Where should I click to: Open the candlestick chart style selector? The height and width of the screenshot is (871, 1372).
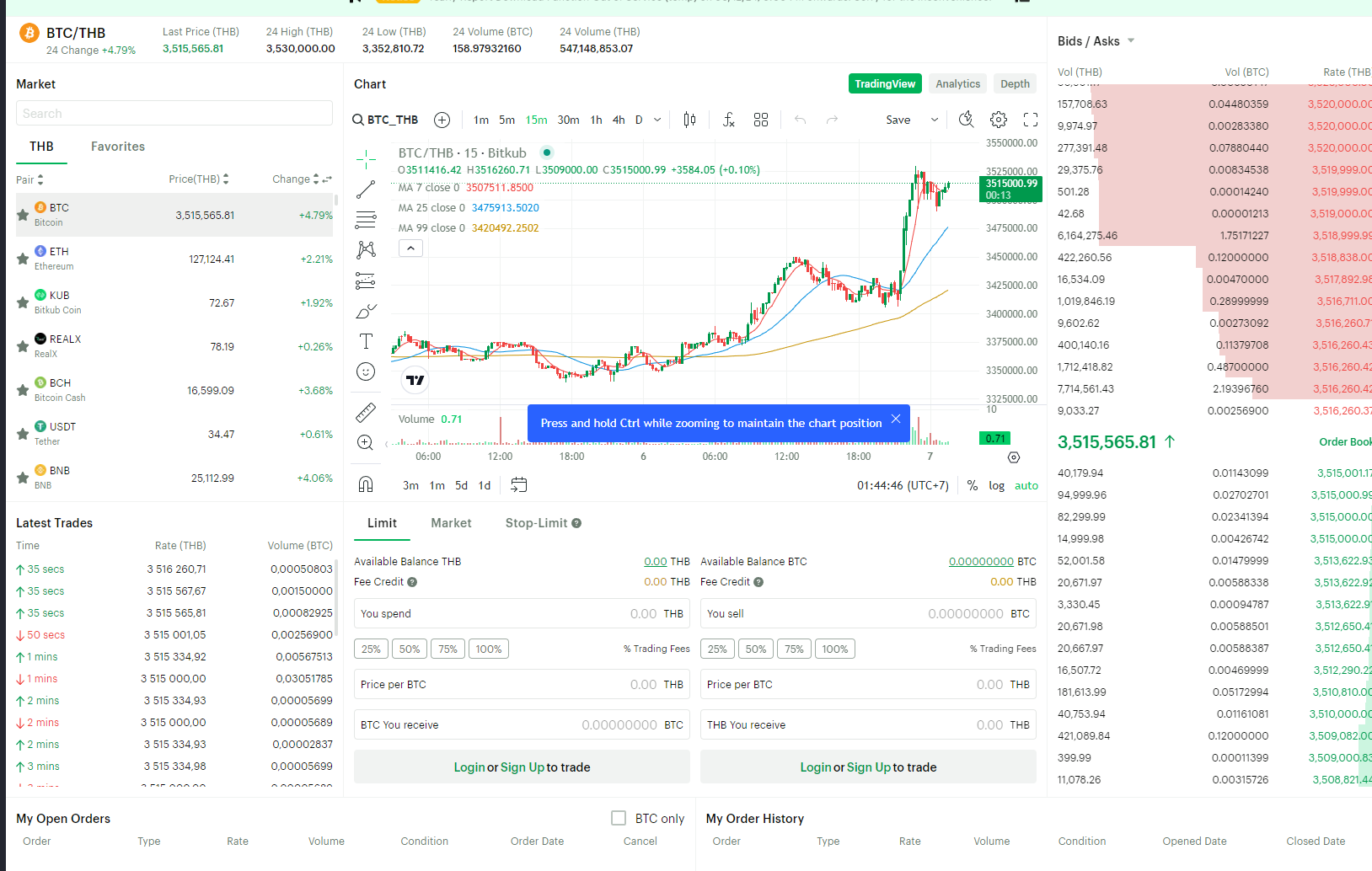tap(689, 120)
